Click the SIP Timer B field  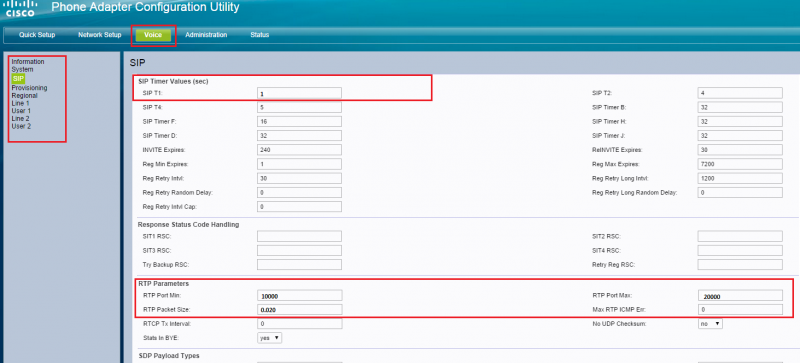pyautogui.click(x=740, y=107)
